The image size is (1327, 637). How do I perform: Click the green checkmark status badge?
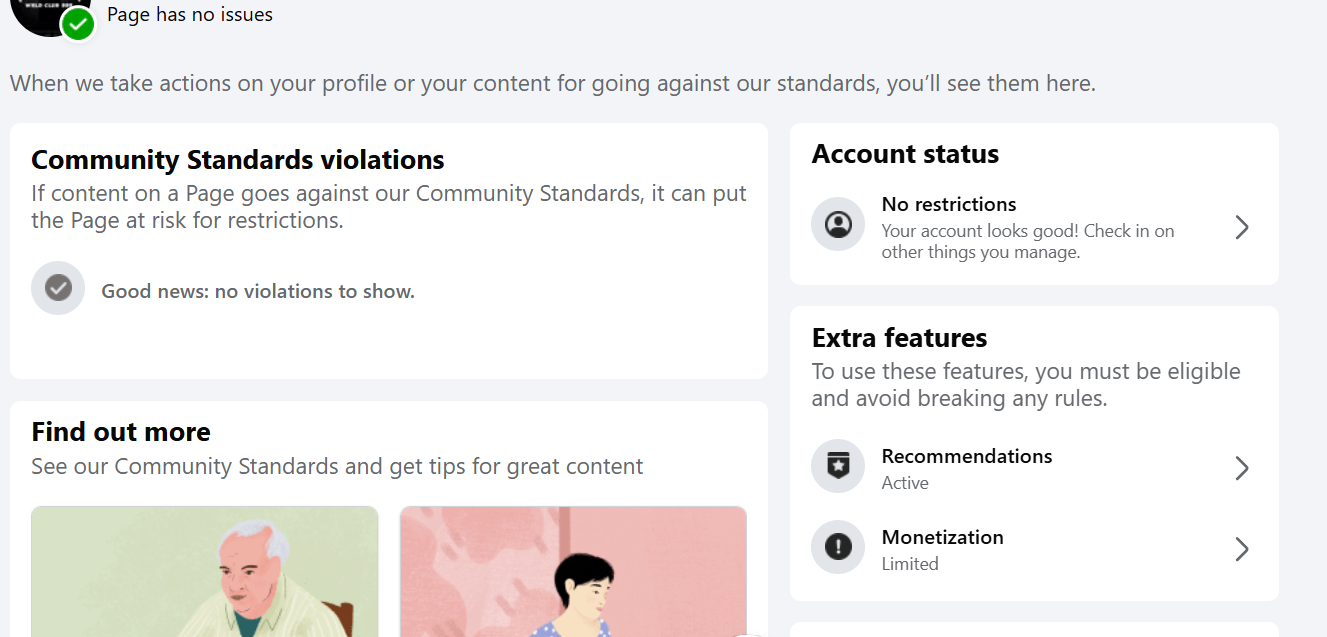78,25
